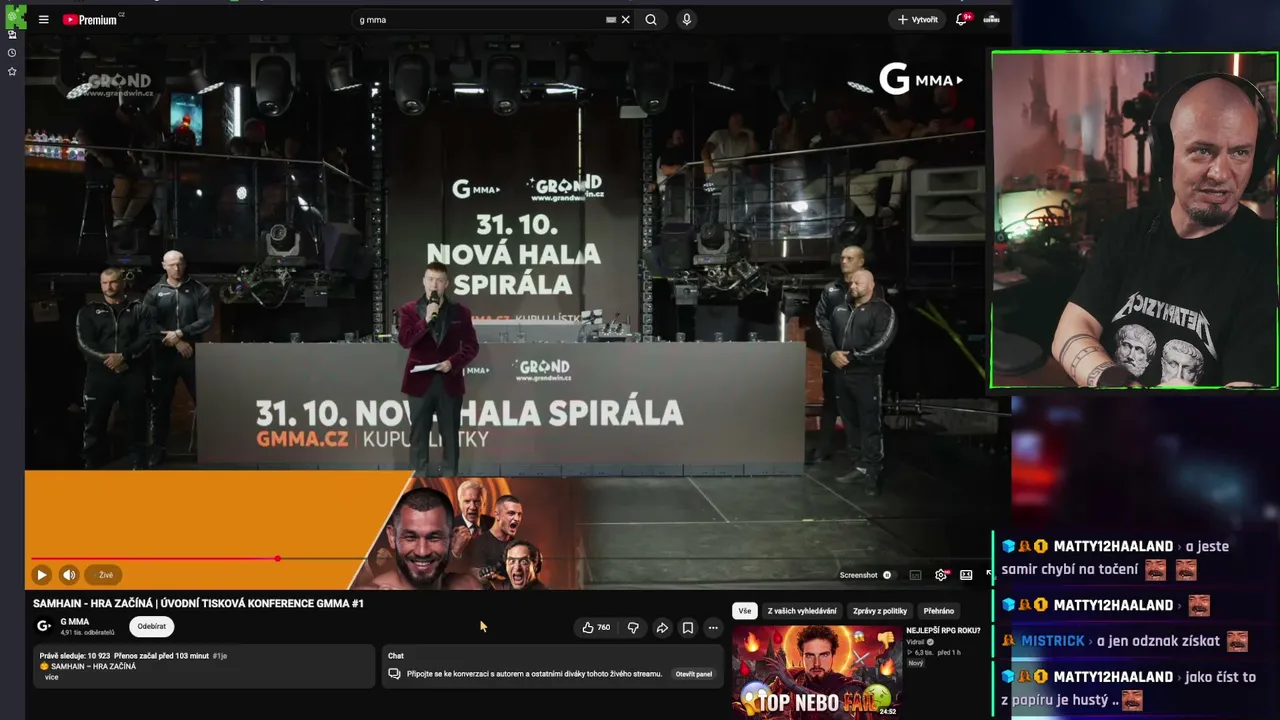Switch to theater mode view
This screenshot has width=1280, height=720.
pos(966,575)
